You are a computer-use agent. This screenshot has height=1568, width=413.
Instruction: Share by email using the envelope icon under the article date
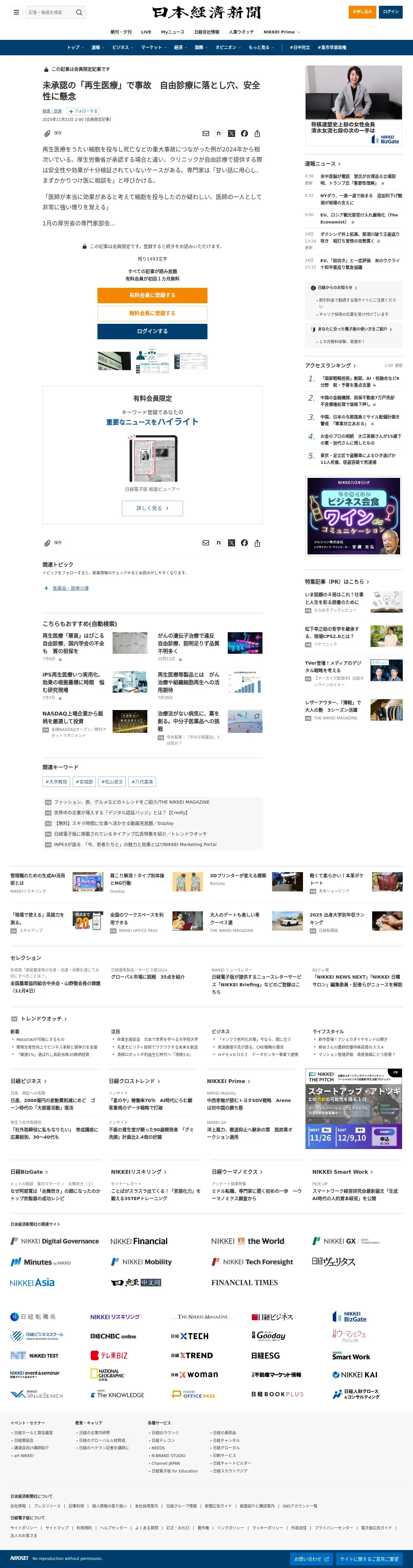[206, 133]
